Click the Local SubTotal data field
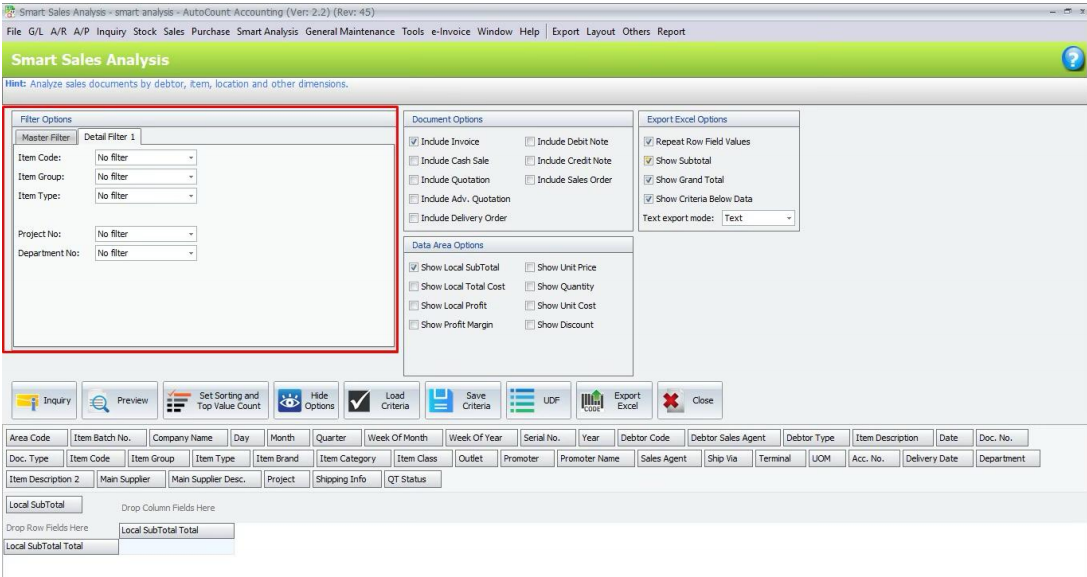This screenshot has height=577, width=1087. (44, 505)
